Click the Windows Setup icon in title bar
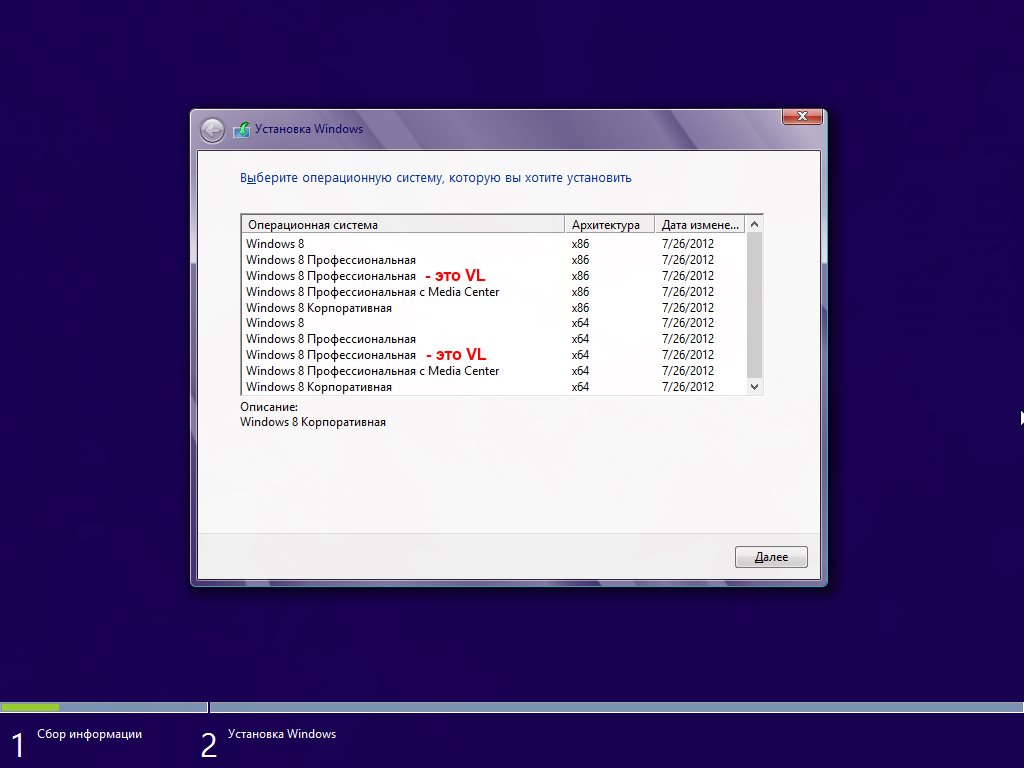 (242, 129)
